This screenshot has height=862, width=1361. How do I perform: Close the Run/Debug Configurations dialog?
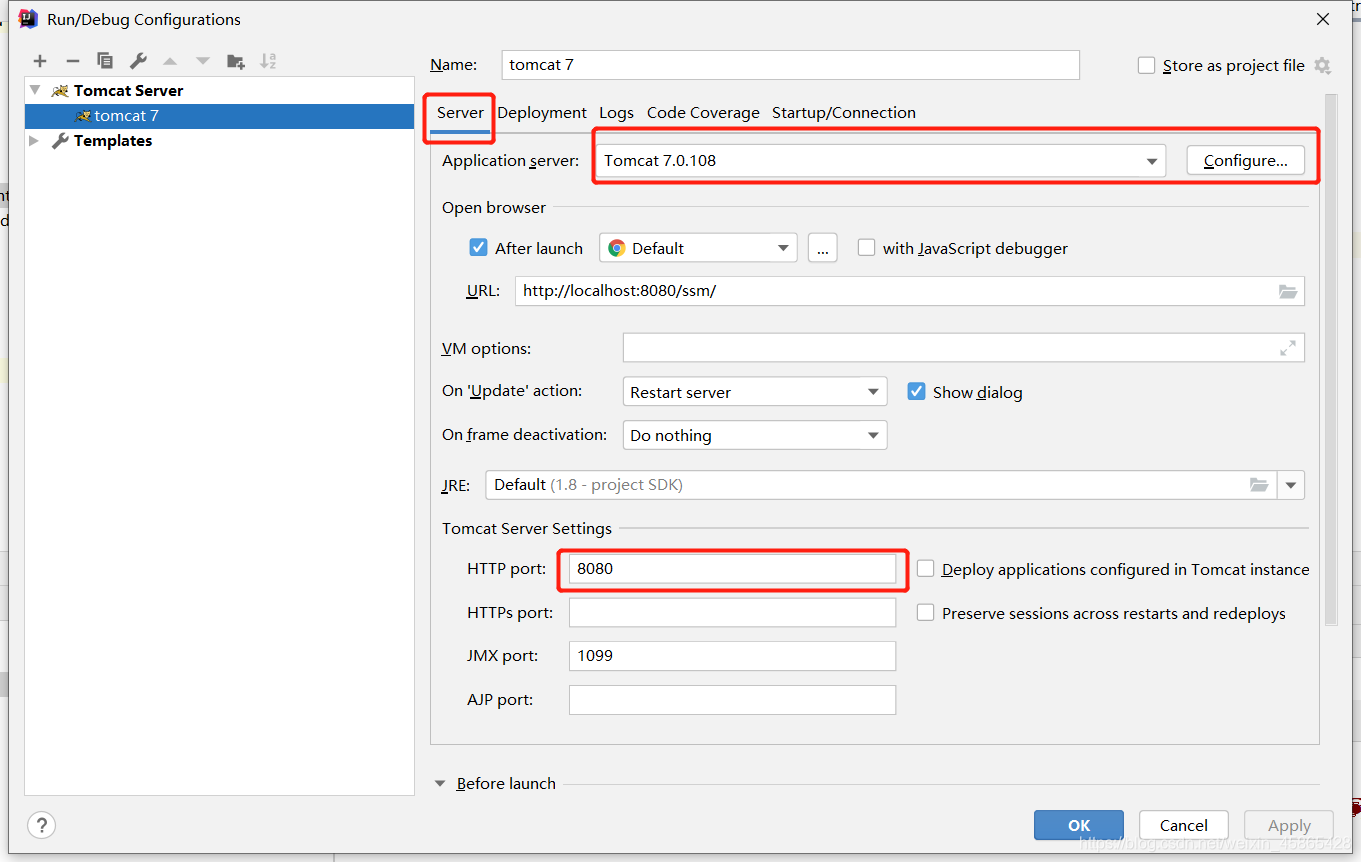pos(1323,19)
